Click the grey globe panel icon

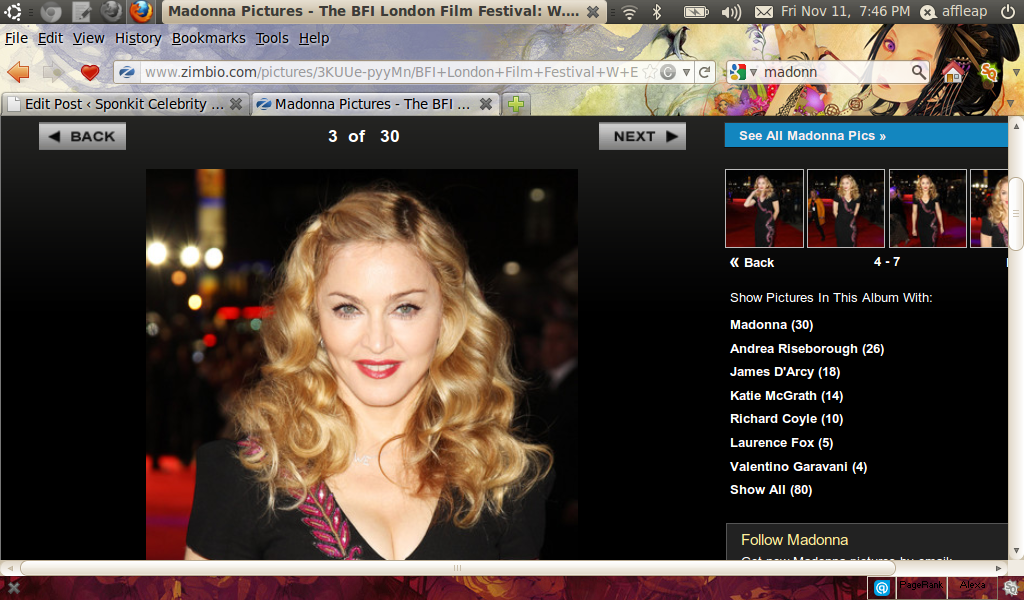click(112, 10)
